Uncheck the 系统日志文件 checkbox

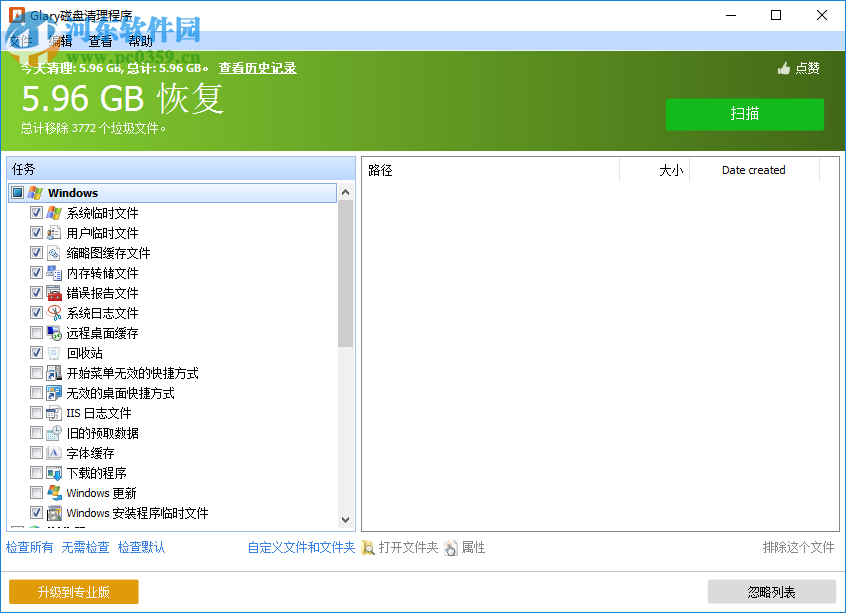pyautogui.click(x=36, y=312)
